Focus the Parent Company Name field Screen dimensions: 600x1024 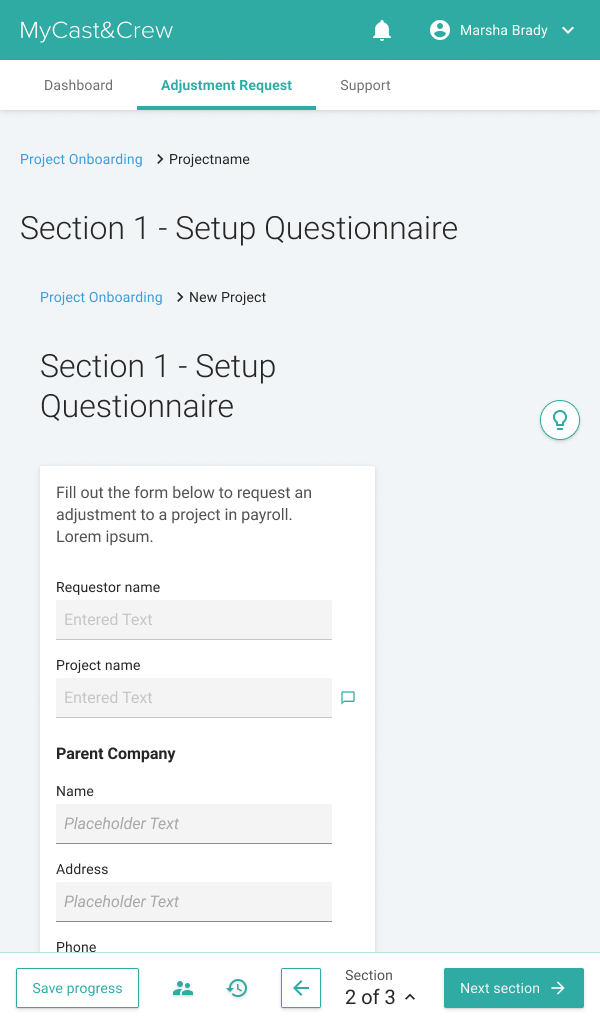click(x=194, y=824)
